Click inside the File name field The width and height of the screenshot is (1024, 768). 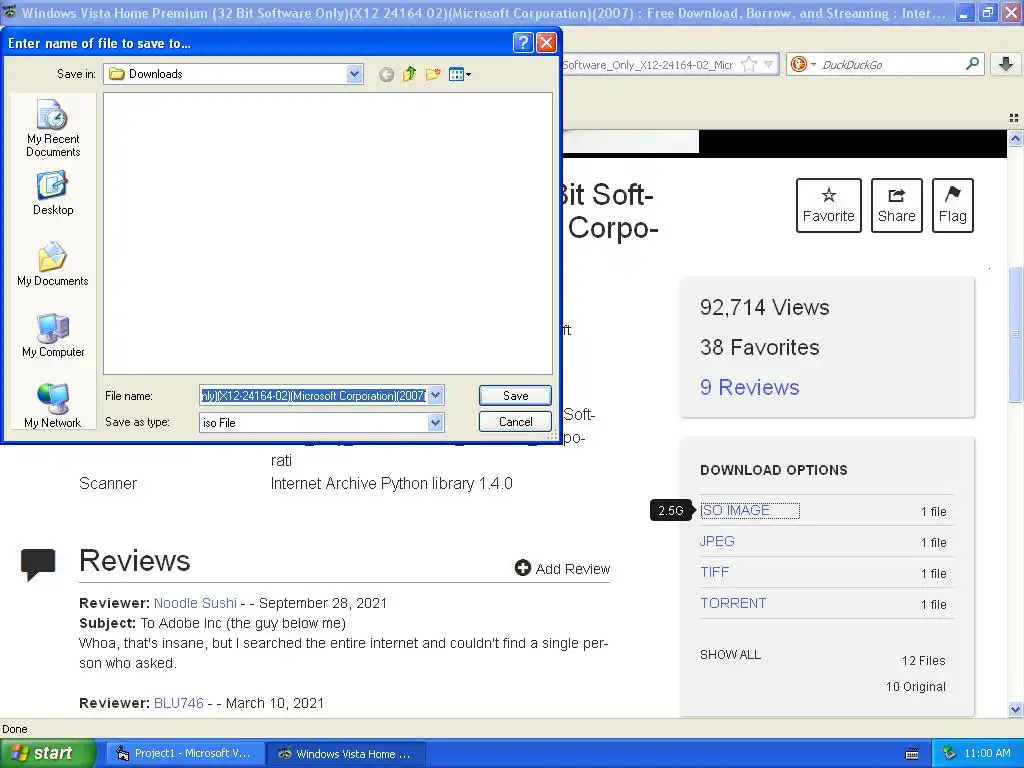point(313,395)
